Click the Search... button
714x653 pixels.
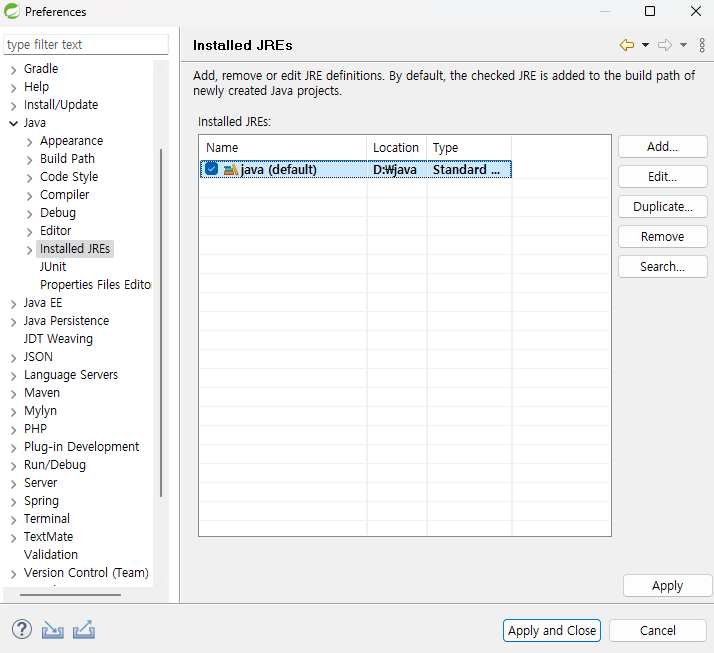[663, 267]
